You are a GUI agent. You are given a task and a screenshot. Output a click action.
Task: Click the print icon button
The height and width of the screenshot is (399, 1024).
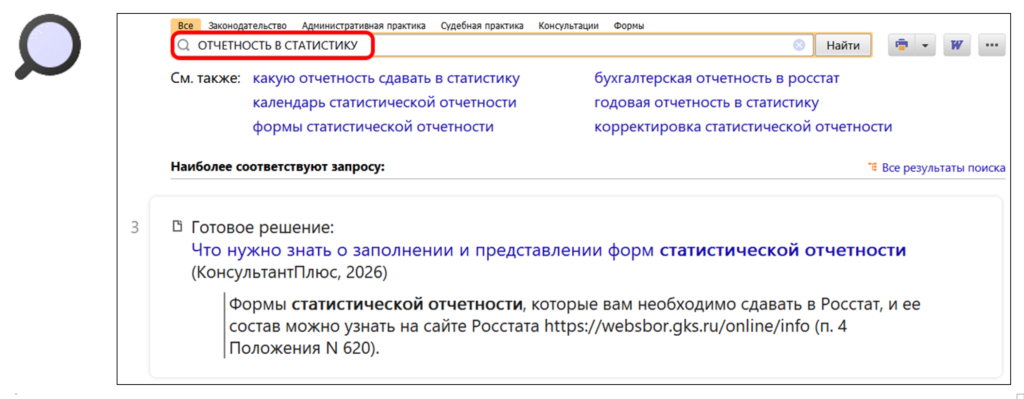[x=902, y=46]
